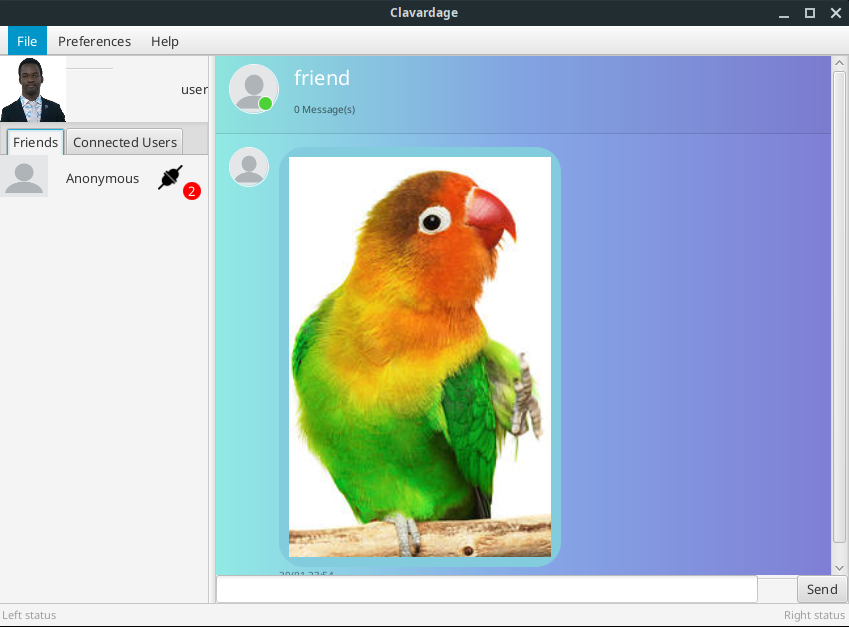Click the red unread badge showing 2
This screenshot has height=627, width=849.
[x=192, y=191]
